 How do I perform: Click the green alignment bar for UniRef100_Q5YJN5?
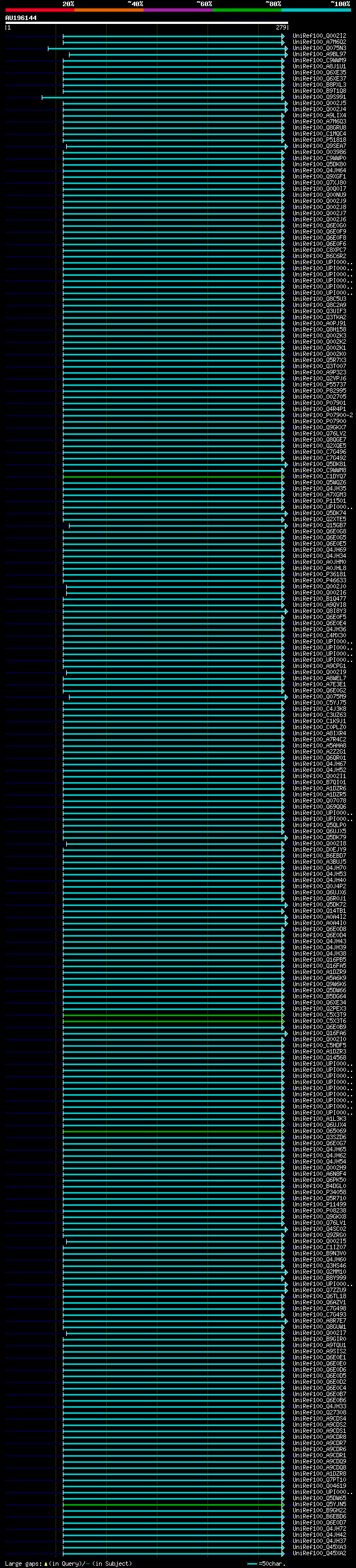173,1505
